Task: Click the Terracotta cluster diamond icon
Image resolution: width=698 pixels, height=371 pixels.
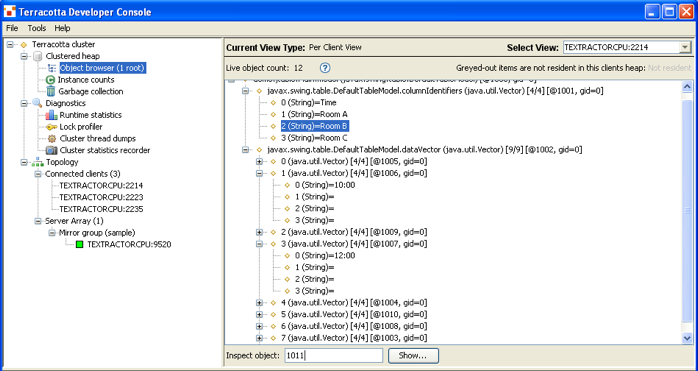Action: tap(24, 45)
